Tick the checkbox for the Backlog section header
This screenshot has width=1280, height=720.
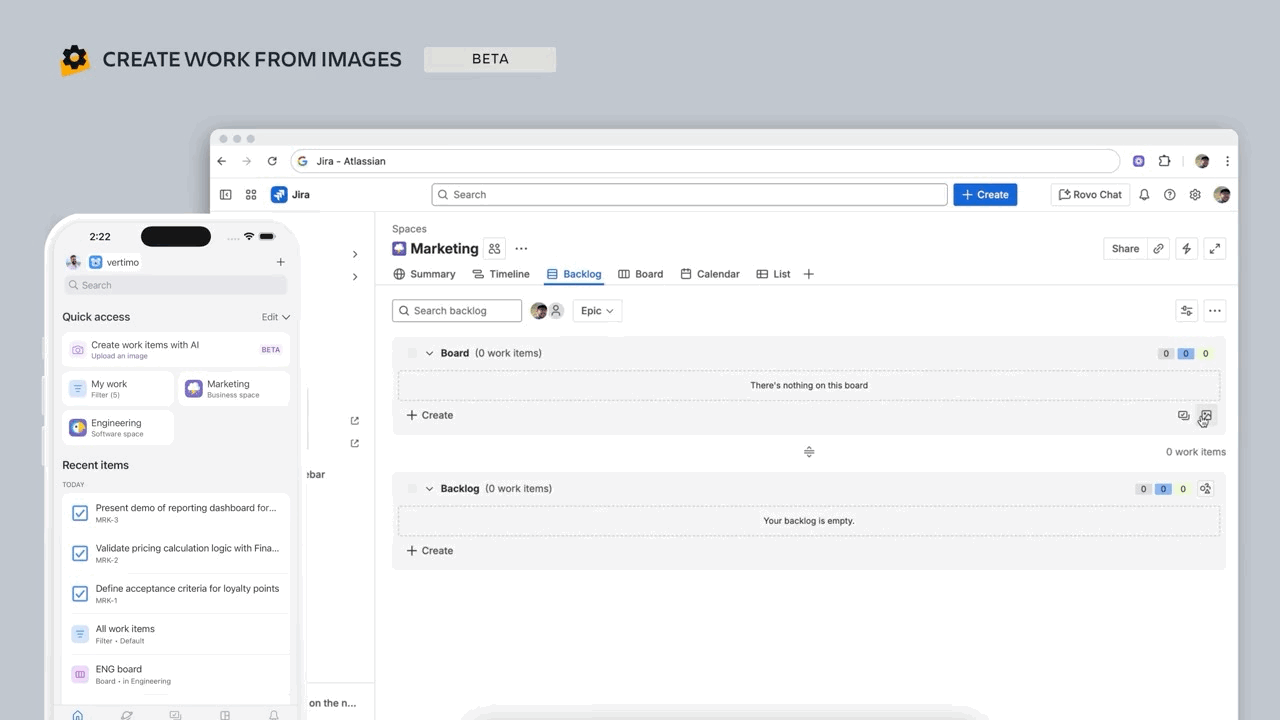412,489
